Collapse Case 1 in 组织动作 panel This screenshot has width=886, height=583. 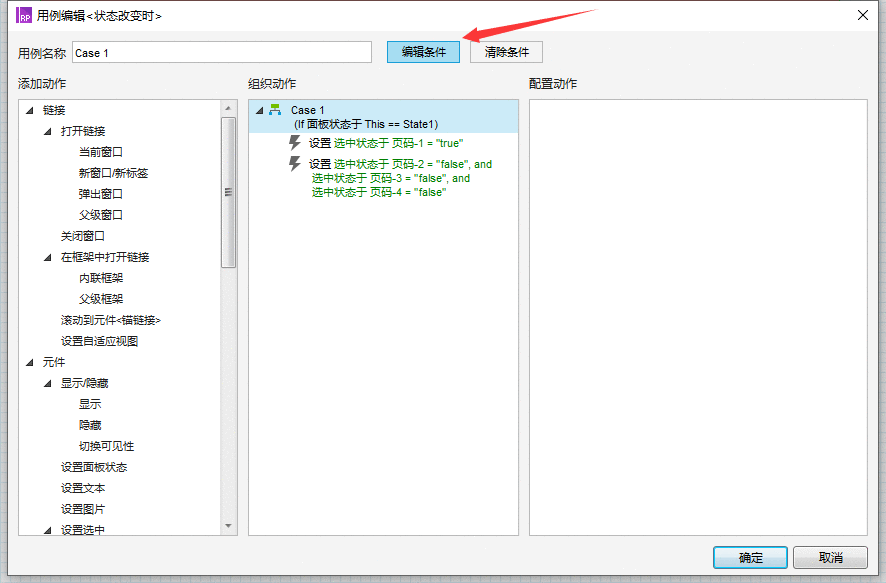tap(259, 110)
